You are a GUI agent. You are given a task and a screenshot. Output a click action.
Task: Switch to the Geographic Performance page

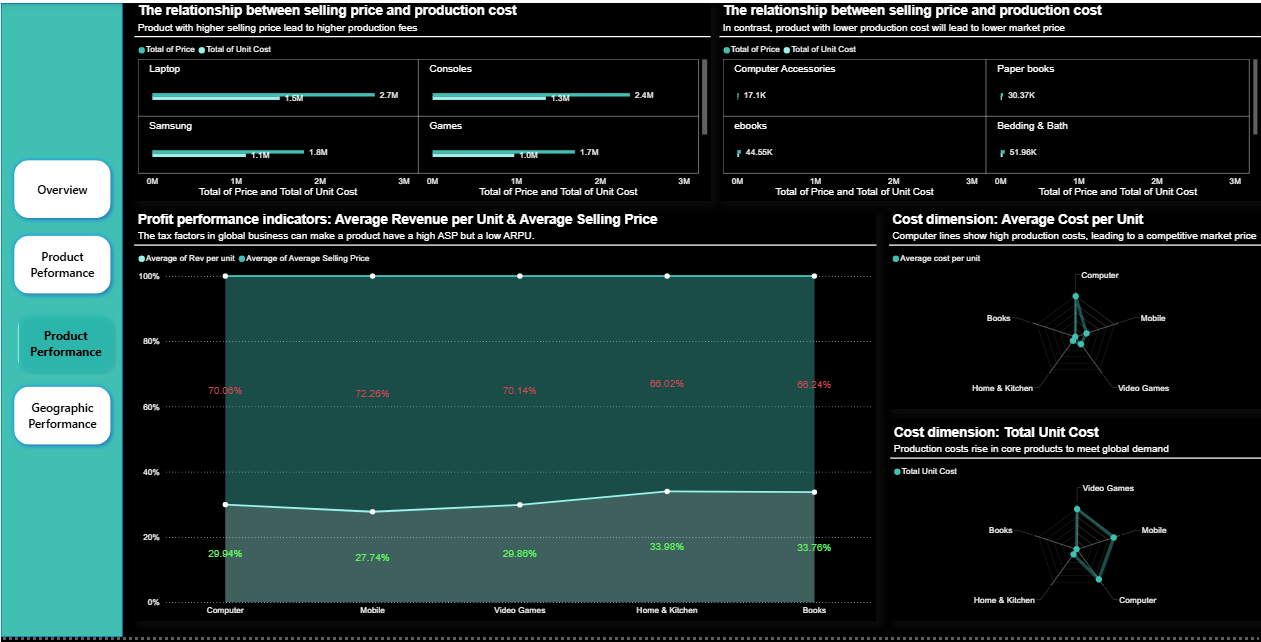(62, 416)
